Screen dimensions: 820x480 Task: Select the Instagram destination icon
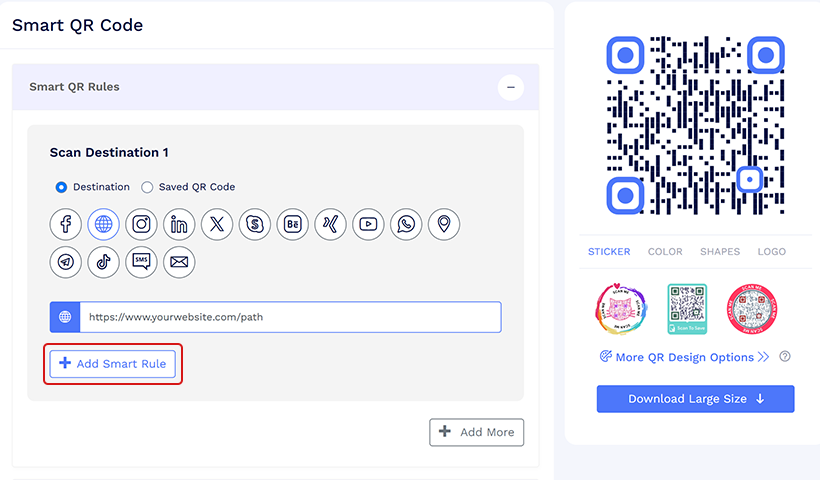(x=142, y=224)
